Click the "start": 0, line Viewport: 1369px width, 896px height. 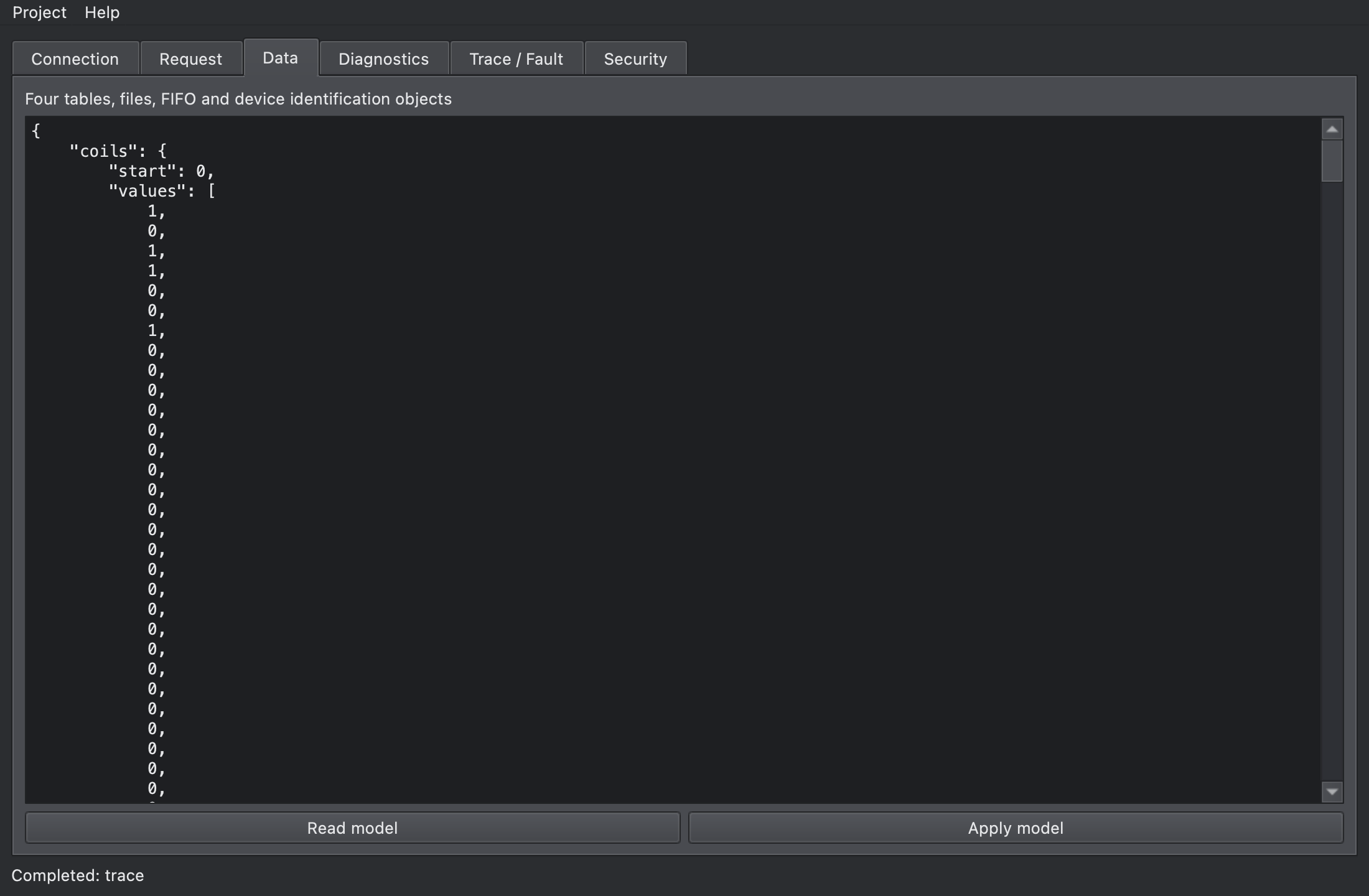coord(162,171)
